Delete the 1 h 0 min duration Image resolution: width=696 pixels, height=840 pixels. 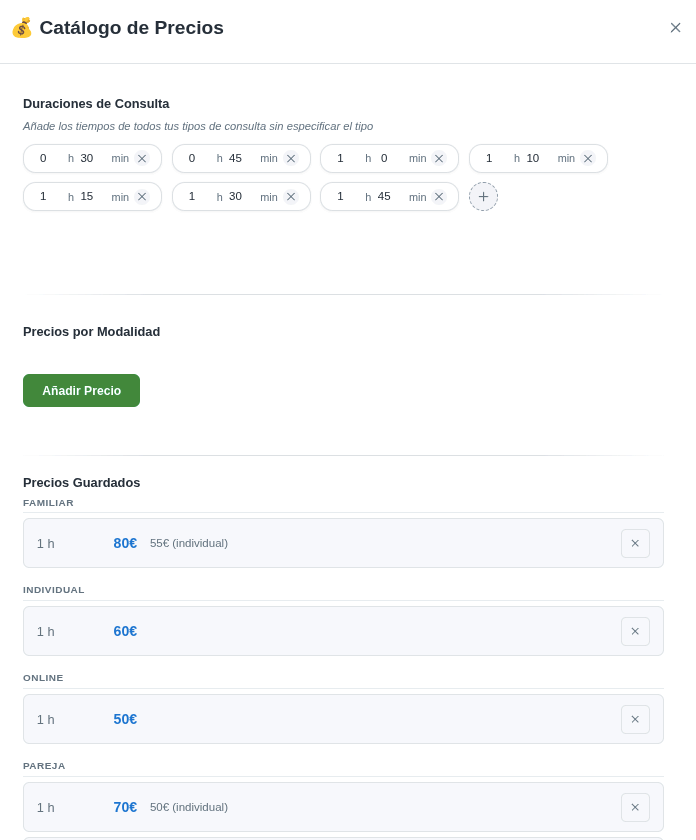[439, 159]
